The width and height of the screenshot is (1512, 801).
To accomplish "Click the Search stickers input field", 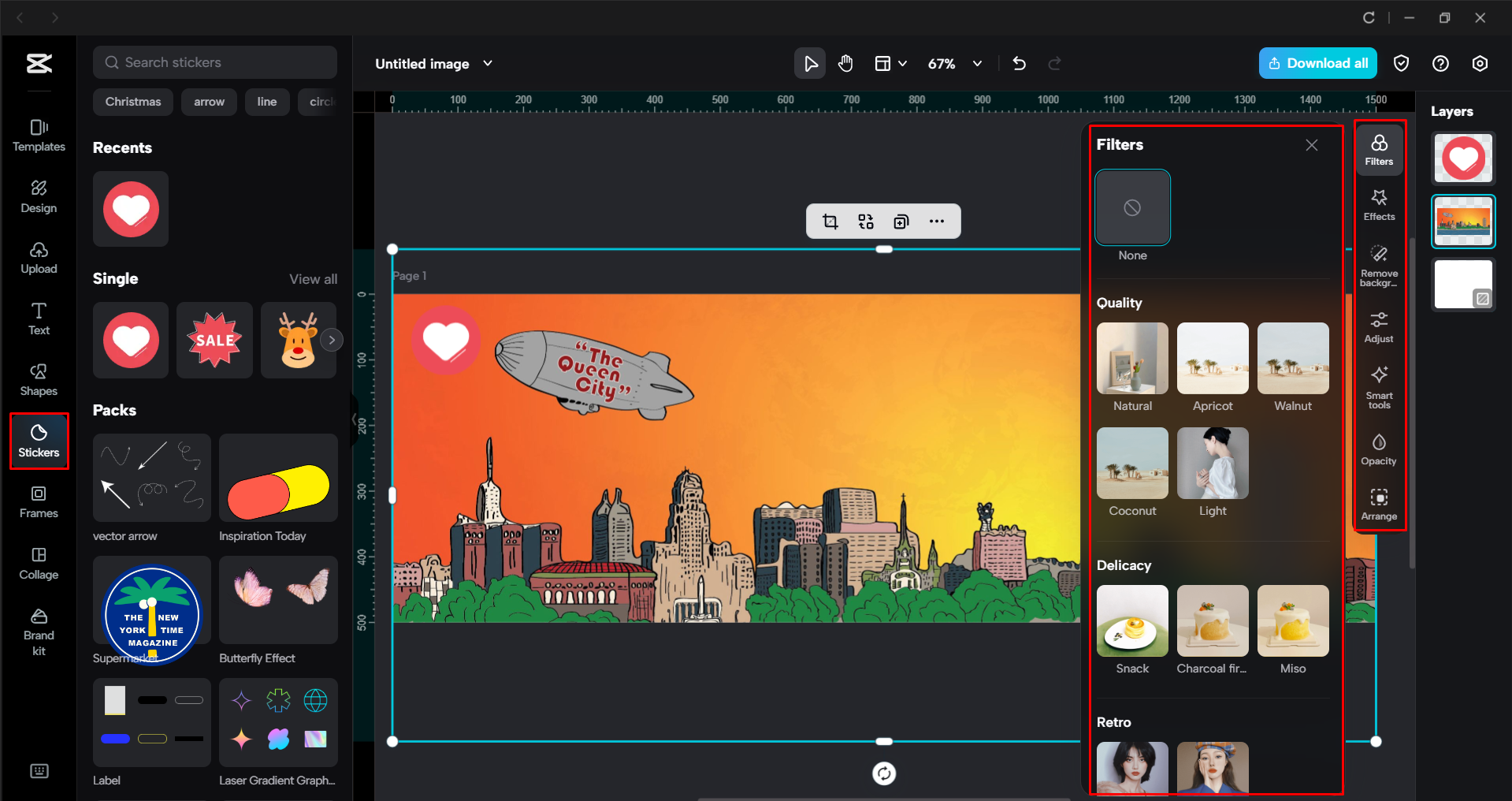I will click(x=214, y=61).
